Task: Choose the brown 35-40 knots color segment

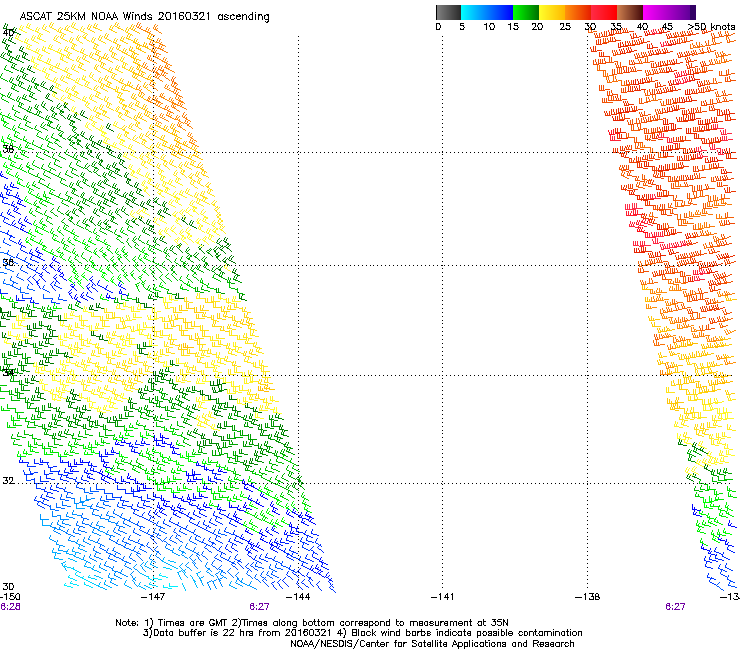Action: (629, 12)
